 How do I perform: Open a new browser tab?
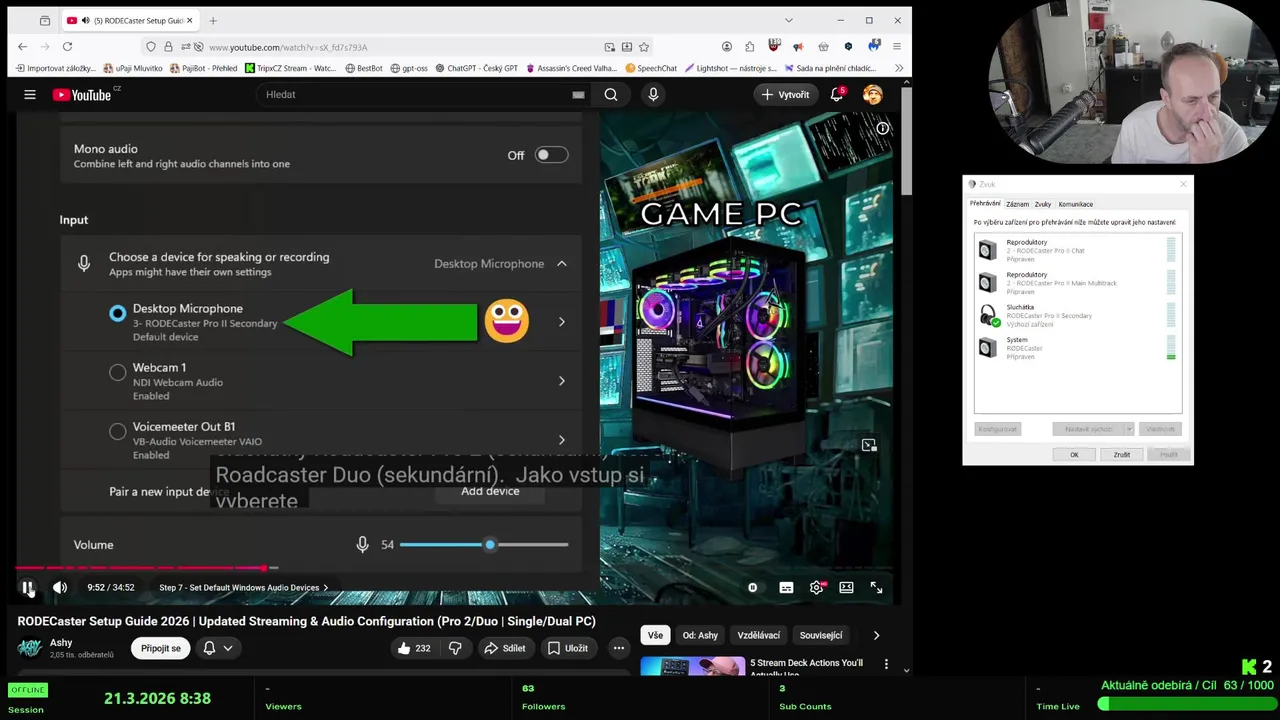pos(213,21)
